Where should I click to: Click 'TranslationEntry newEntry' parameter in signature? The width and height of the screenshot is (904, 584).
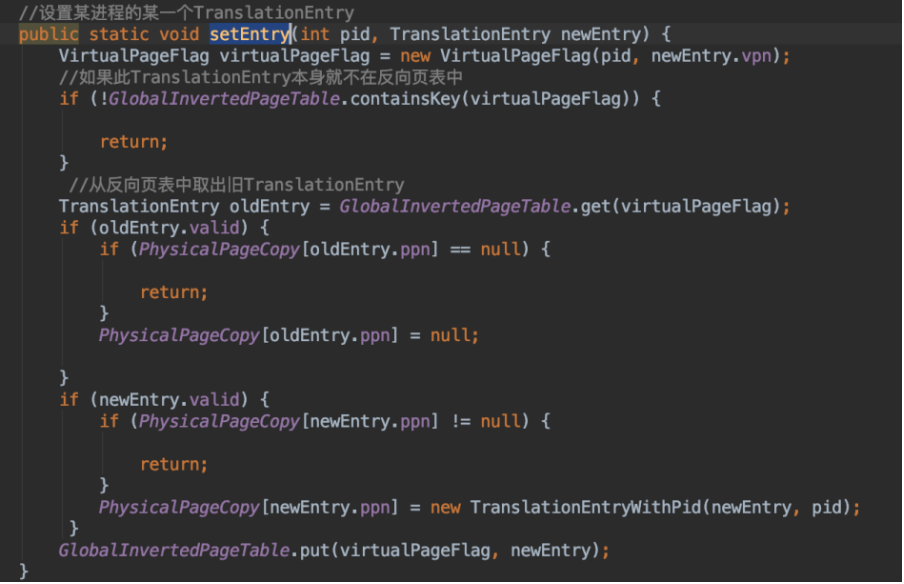[x=515, y=35]
